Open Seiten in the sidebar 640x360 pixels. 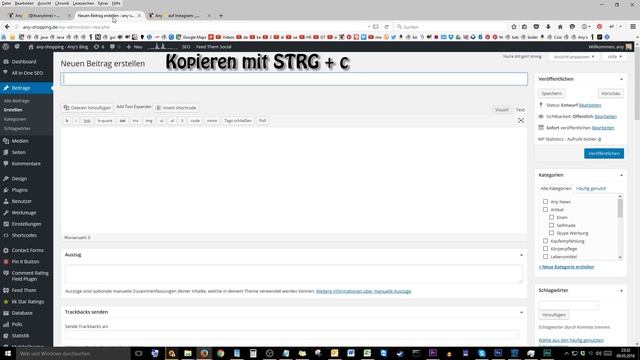tap(18, 152)
